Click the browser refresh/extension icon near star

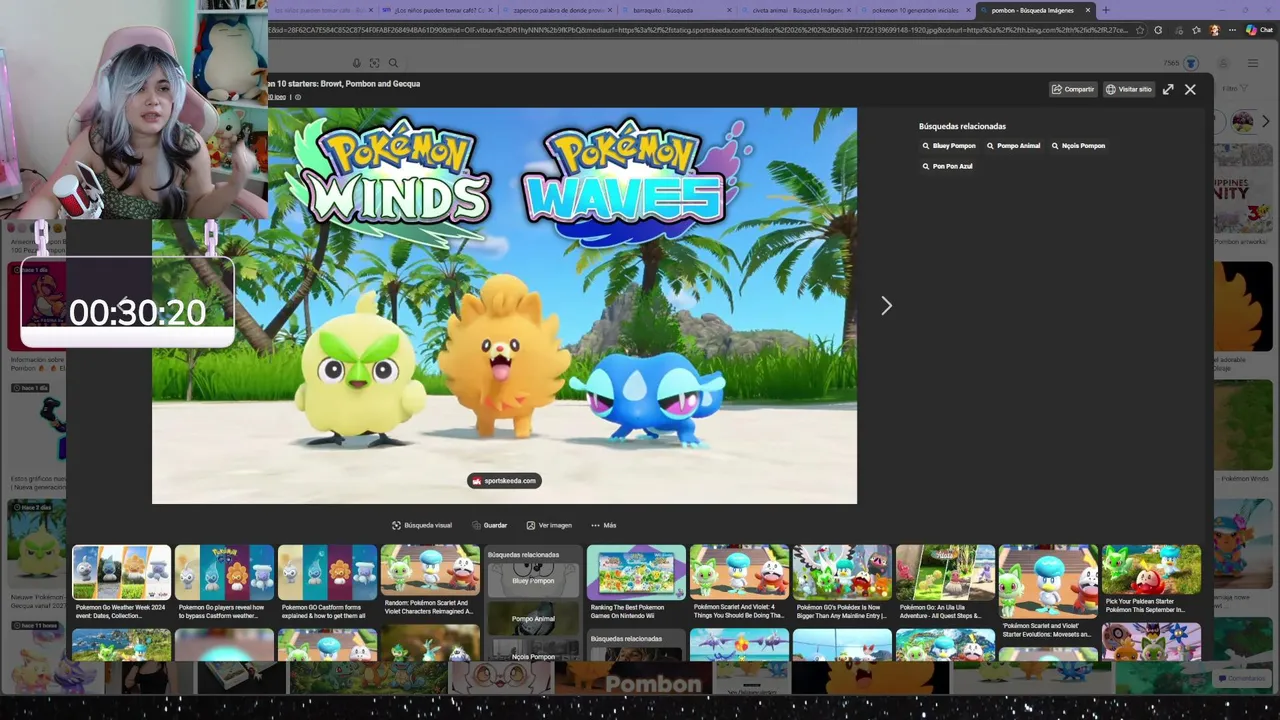click(1158, 30)
